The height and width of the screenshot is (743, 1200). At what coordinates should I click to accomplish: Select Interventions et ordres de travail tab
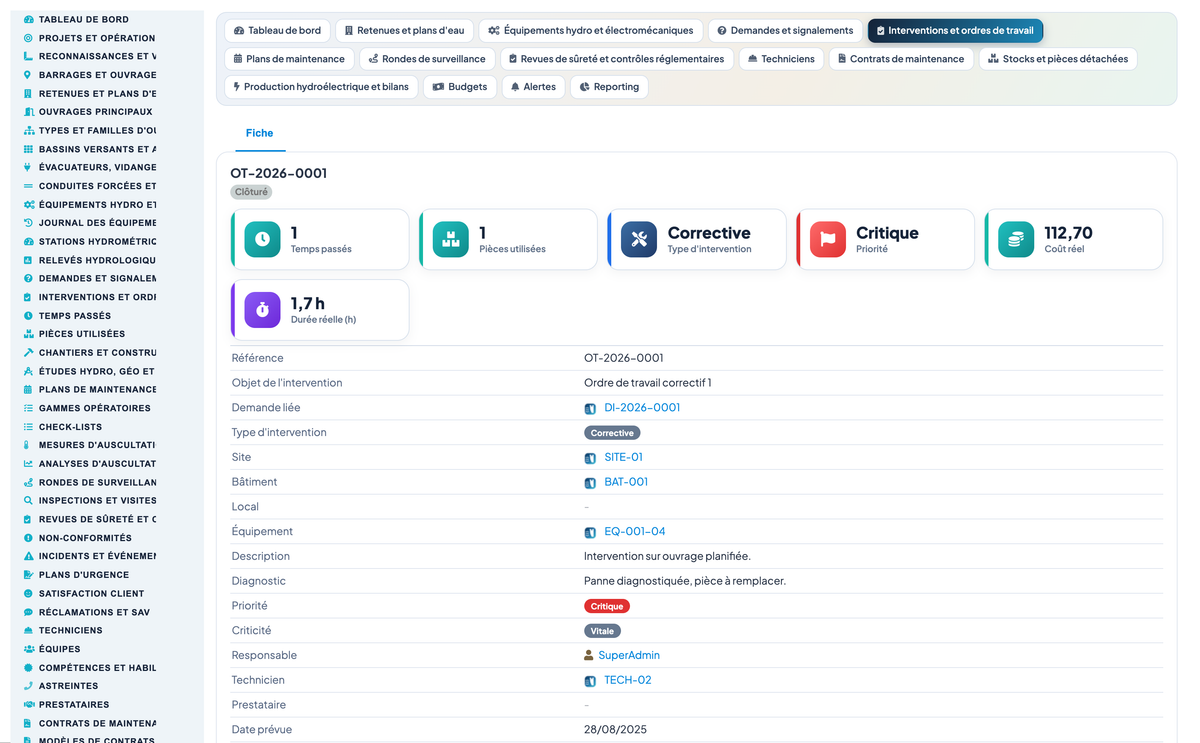956,31
